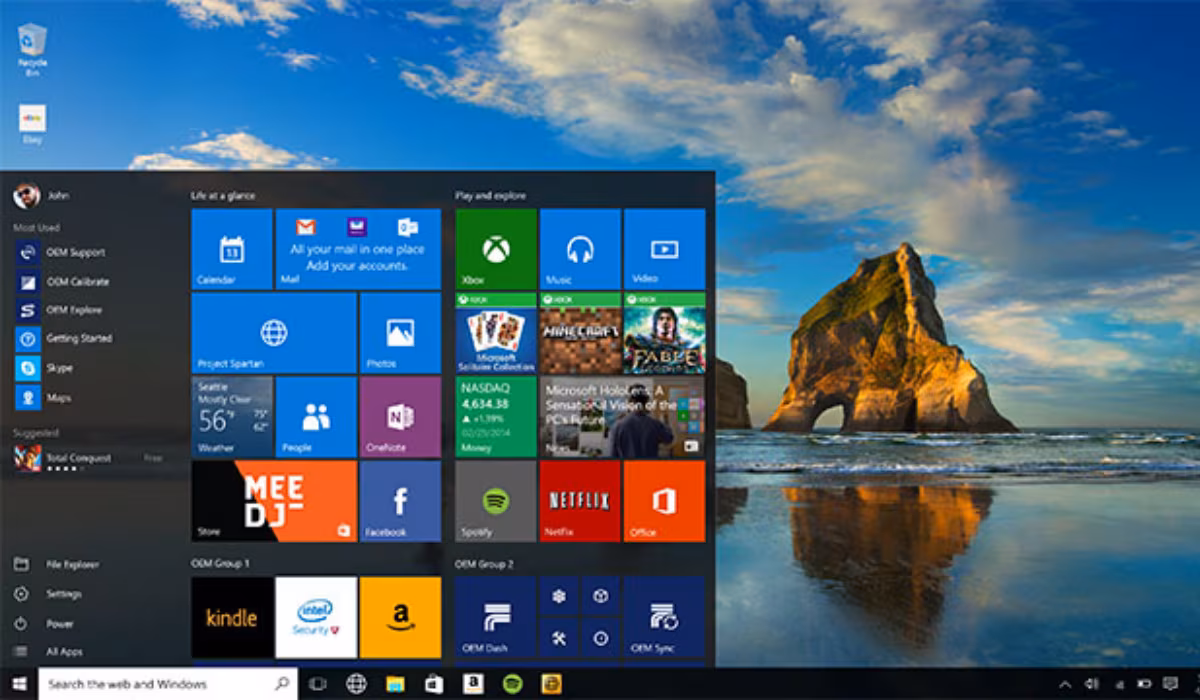Click the snowflake small tile in OEM Group 2

coord(559,596)
